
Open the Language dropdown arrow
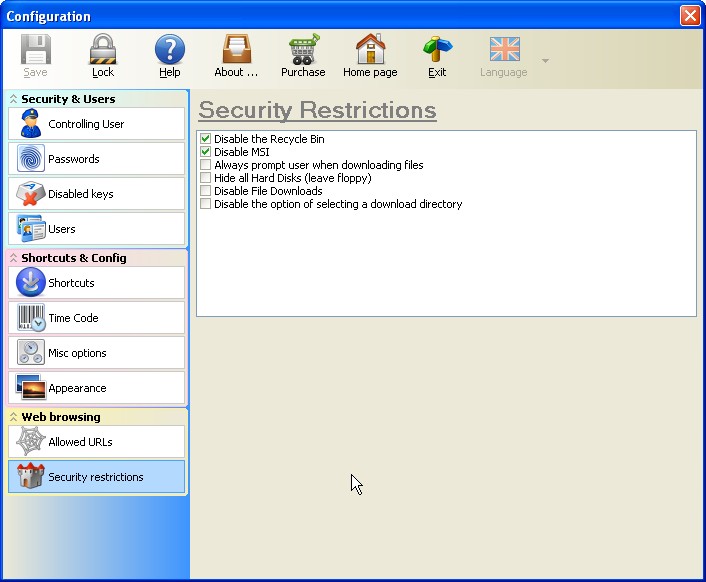(x=545, y=60)
